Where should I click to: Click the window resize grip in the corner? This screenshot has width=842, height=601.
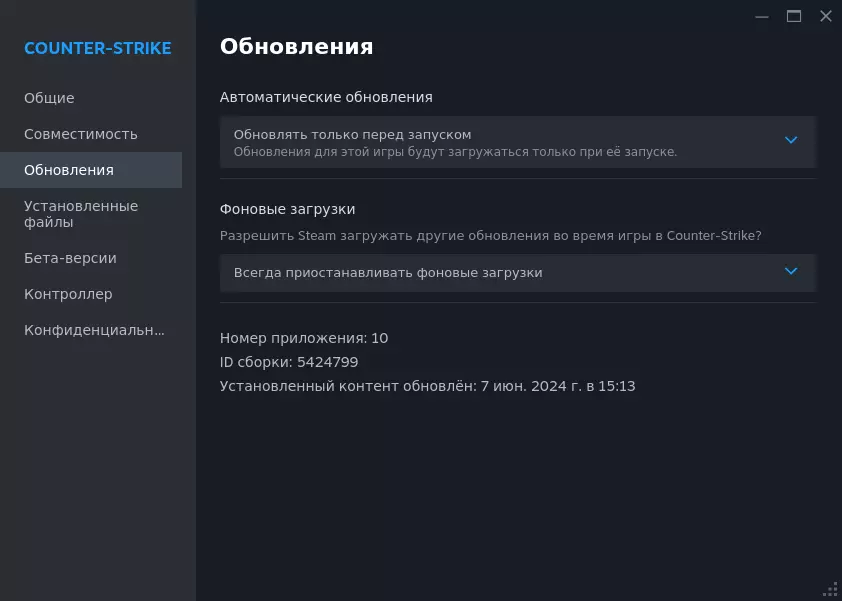click(830, 589)
